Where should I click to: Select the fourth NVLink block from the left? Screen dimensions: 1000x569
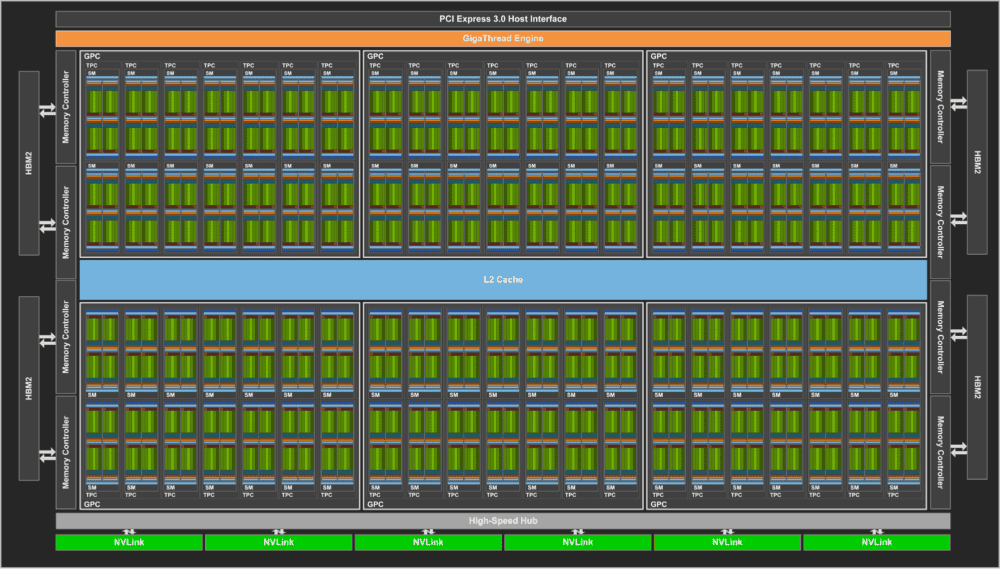(x=578, y=542)
